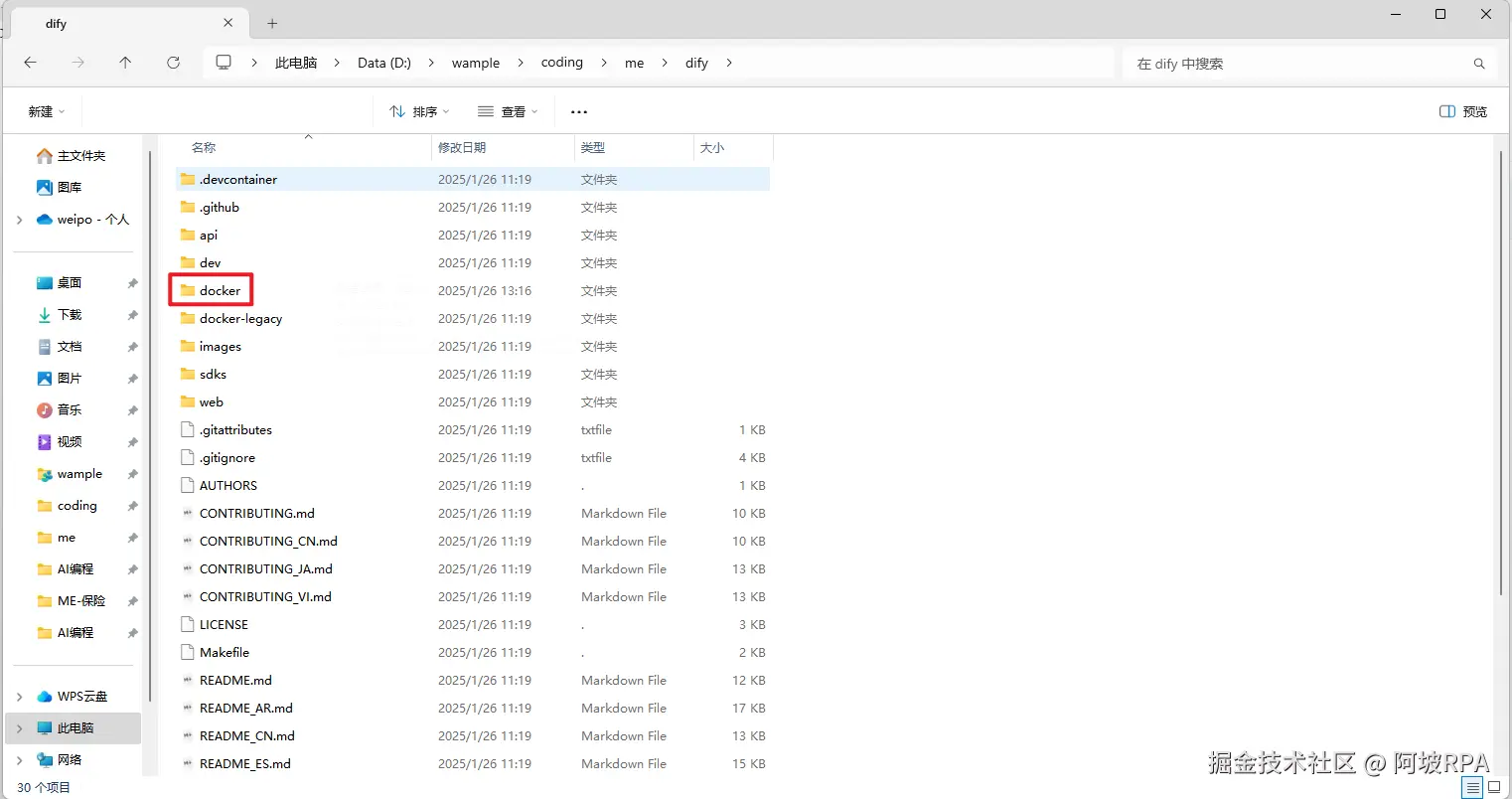Select the LICENSE file
Screen dimensions: 1512x799
473,625
